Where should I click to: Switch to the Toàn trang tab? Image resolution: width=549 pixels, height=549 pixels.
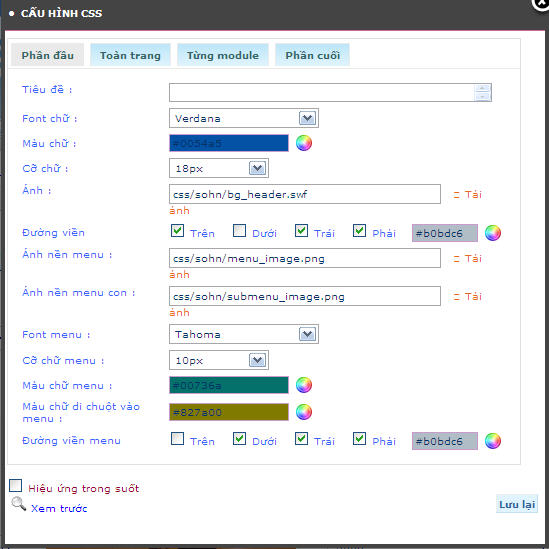(x=130, y=55)
